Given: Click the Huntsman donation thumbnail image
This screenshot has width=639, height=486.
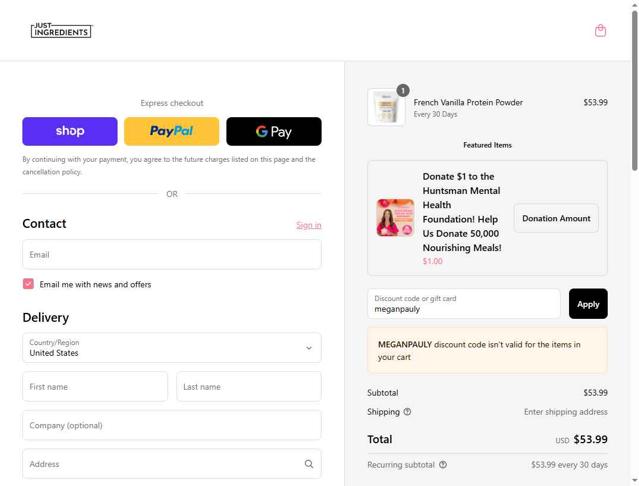Looking at the screenshot, I should pos(395,218).
